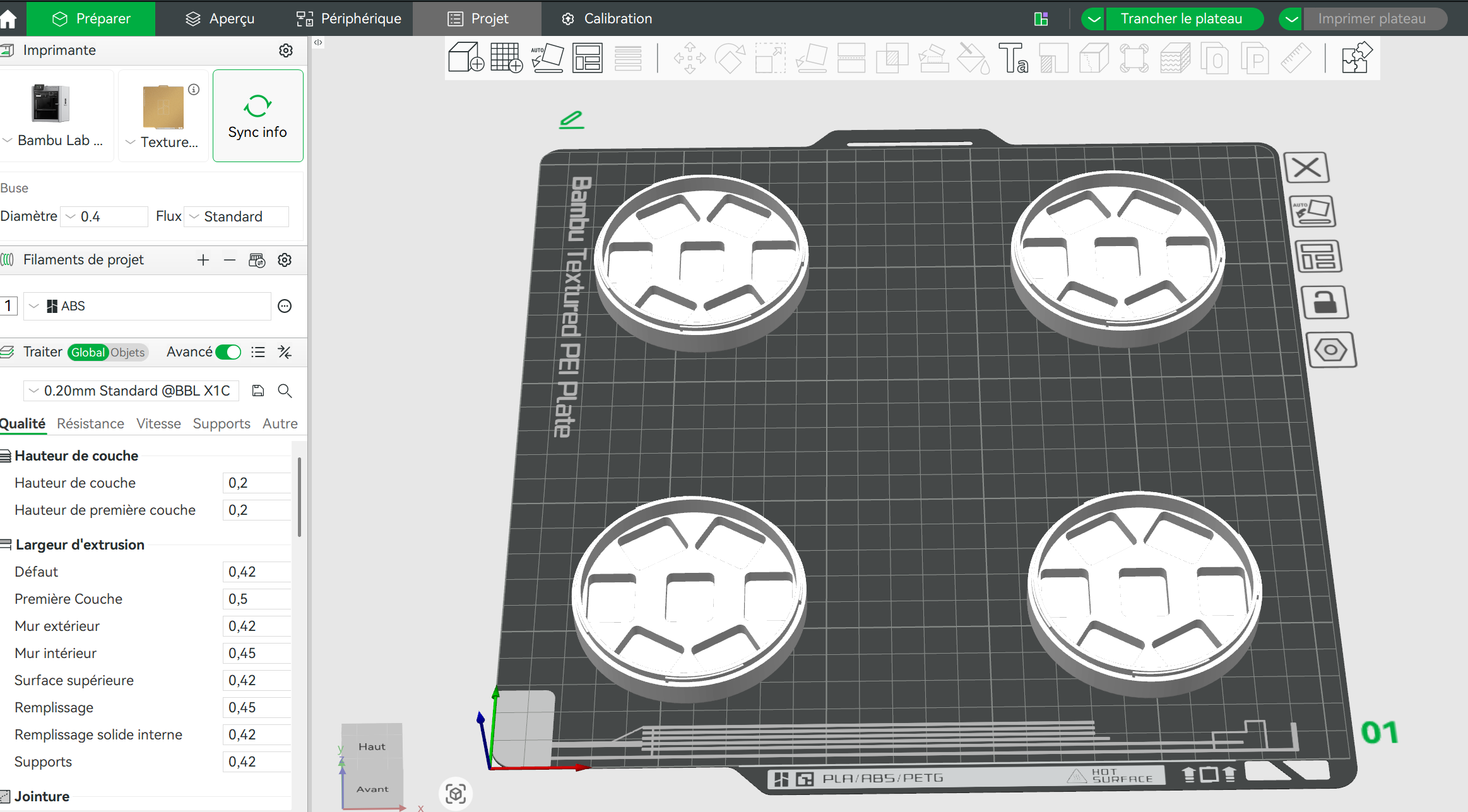Open the Trancher le plateau dropdown arrow
The width and height of the screenshot is (1468, 812).
1093,18
